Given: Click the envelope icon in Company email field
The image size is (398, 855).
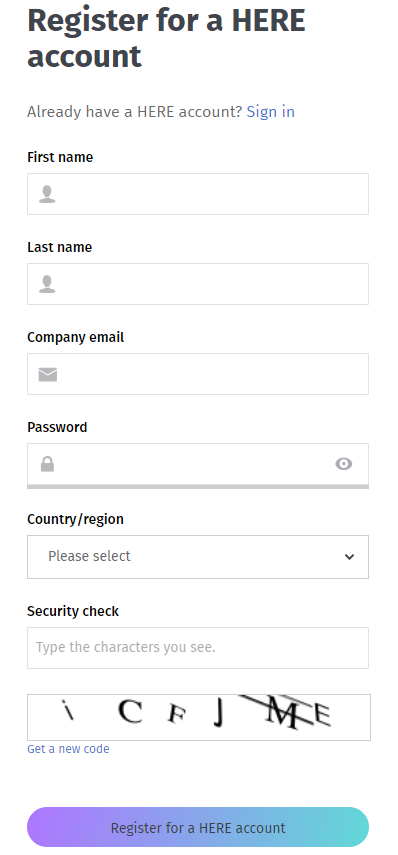Looking at the screenshot, I should [x=48, y=374].
